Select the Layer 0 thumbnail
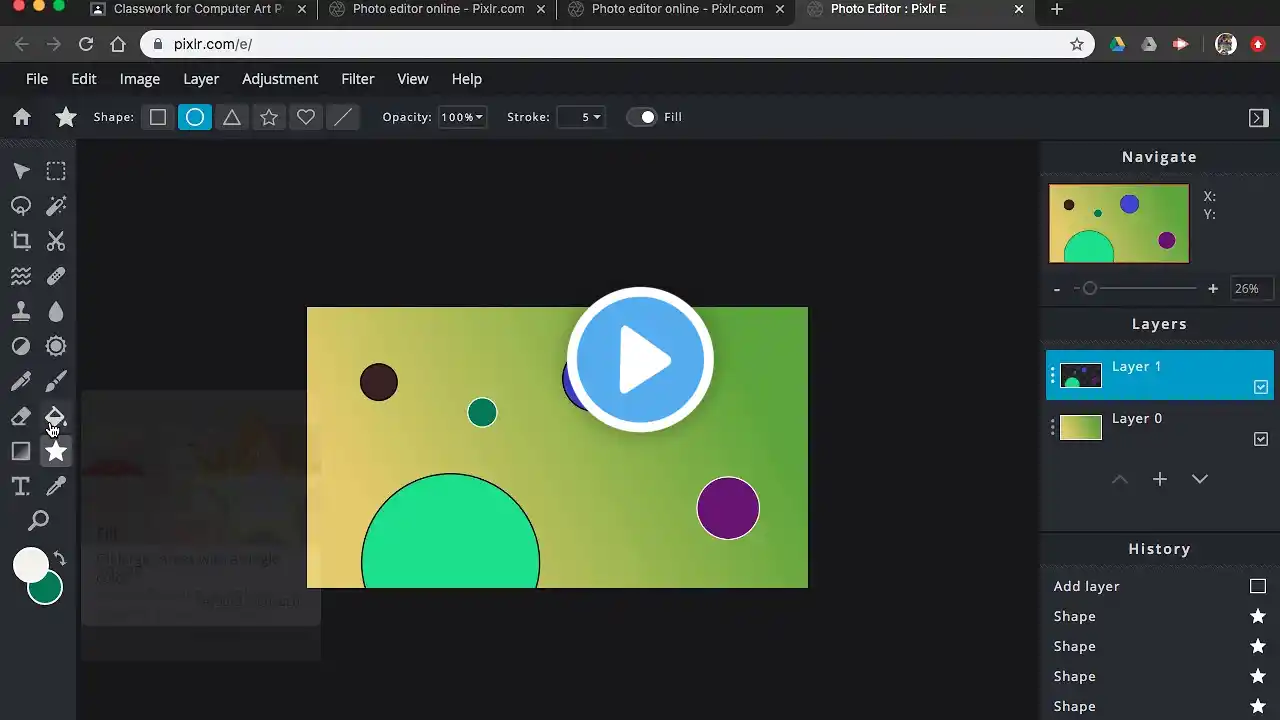 click(1081, 427)
